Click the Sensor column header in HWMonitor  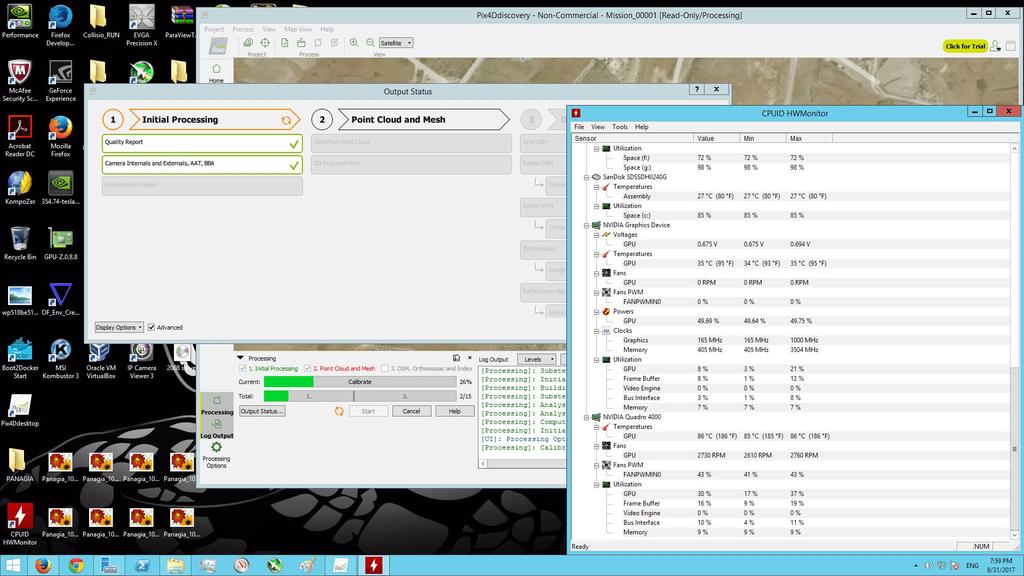[x=632, y=138]
